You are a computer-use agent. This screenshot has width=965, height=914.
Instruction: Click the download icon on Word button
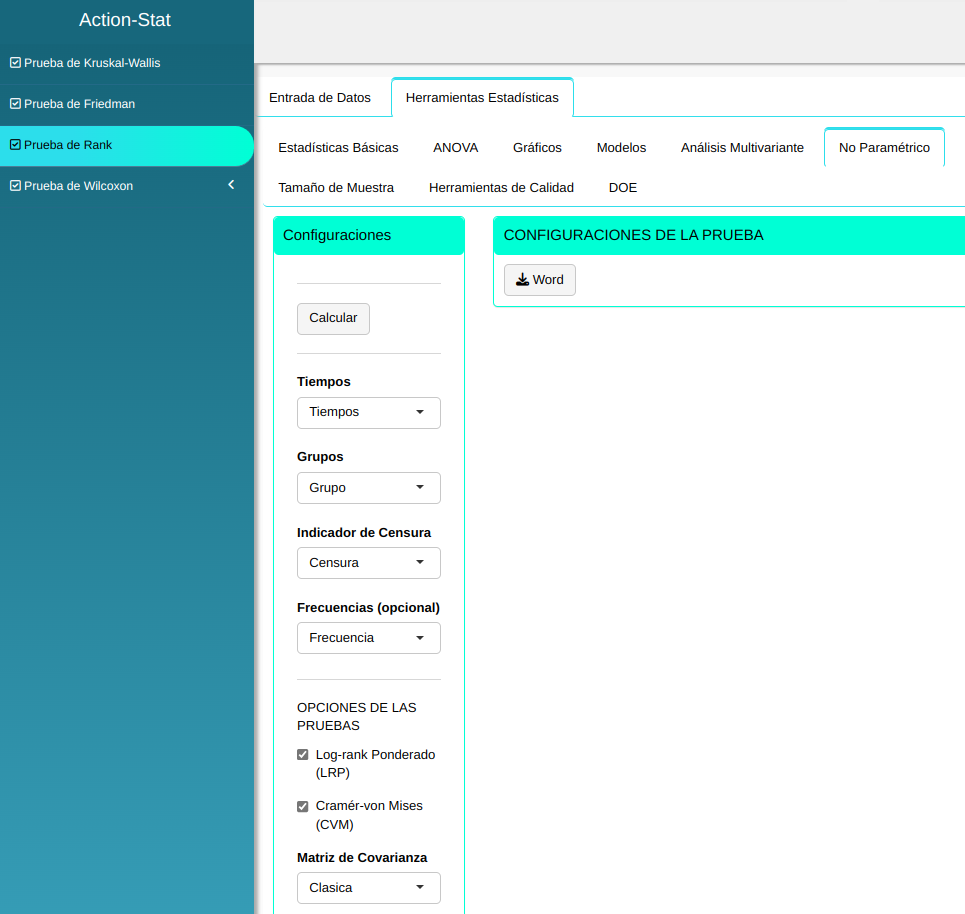[522, 280]
